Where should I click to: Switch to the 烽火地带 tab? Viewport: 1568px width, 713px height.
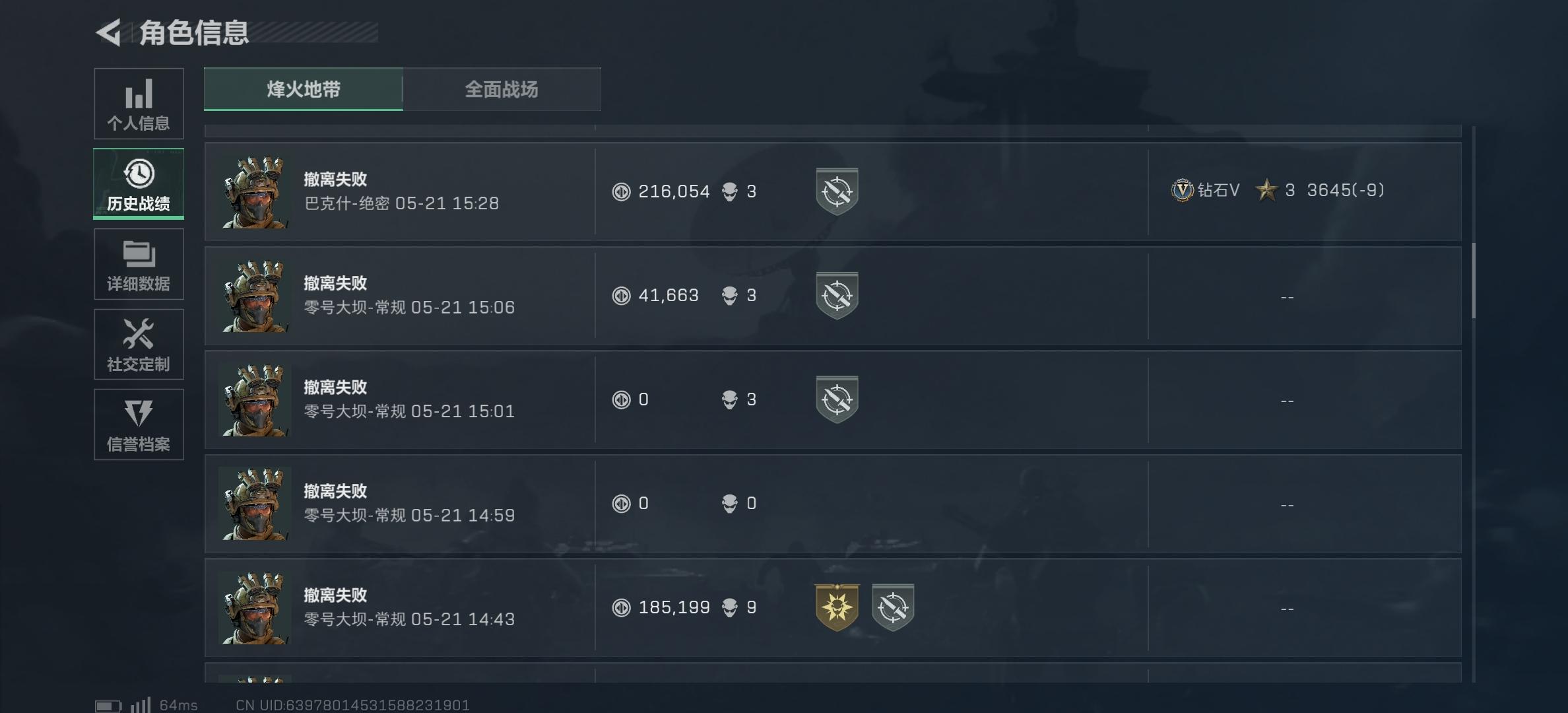[304, 89]
